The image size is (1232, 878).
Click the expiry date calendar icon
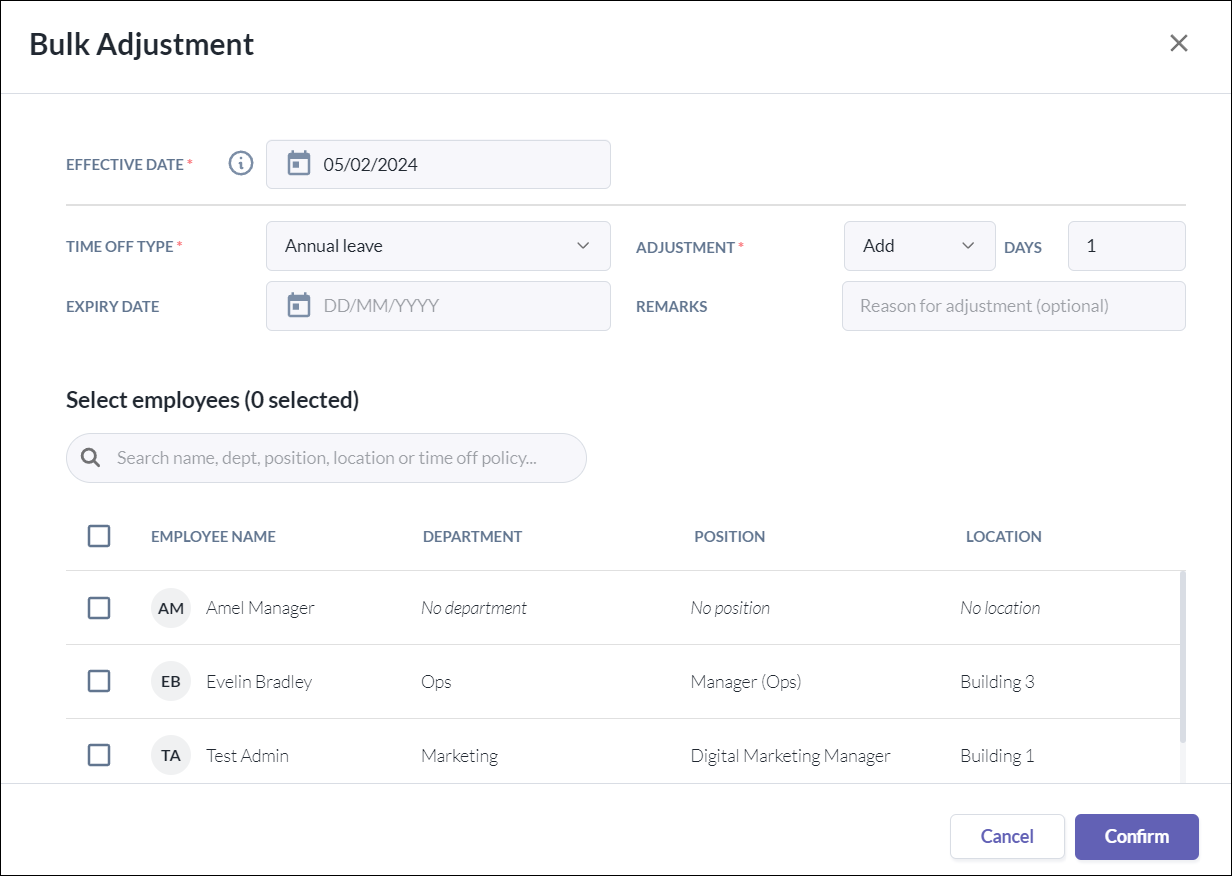pyautogui.click(x=299, y=306)
